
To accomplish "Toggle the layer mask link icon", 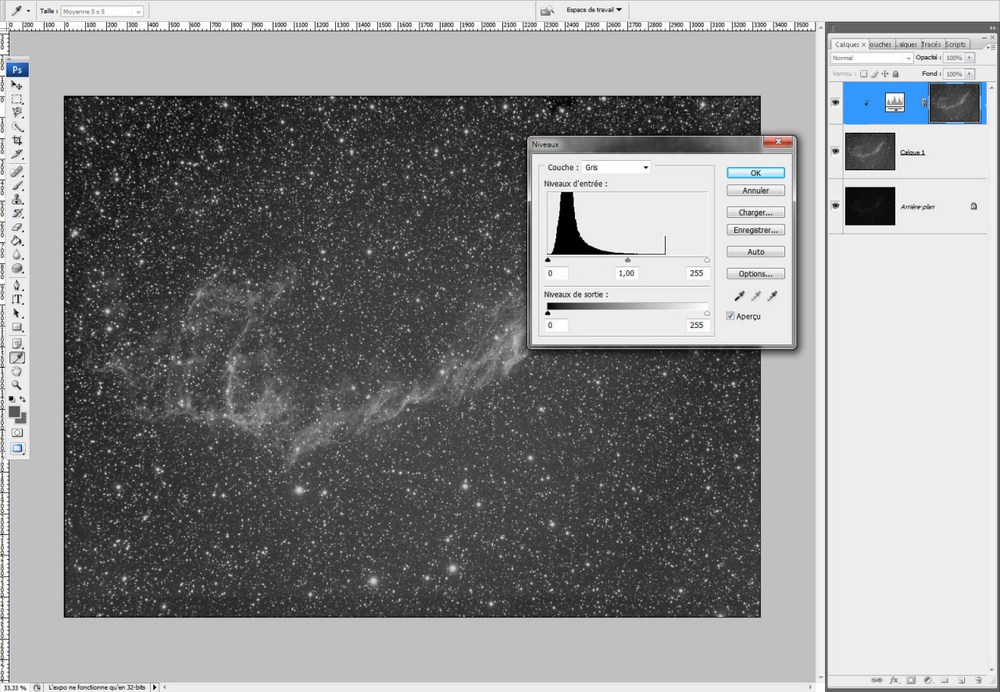I will click(924, 103).
